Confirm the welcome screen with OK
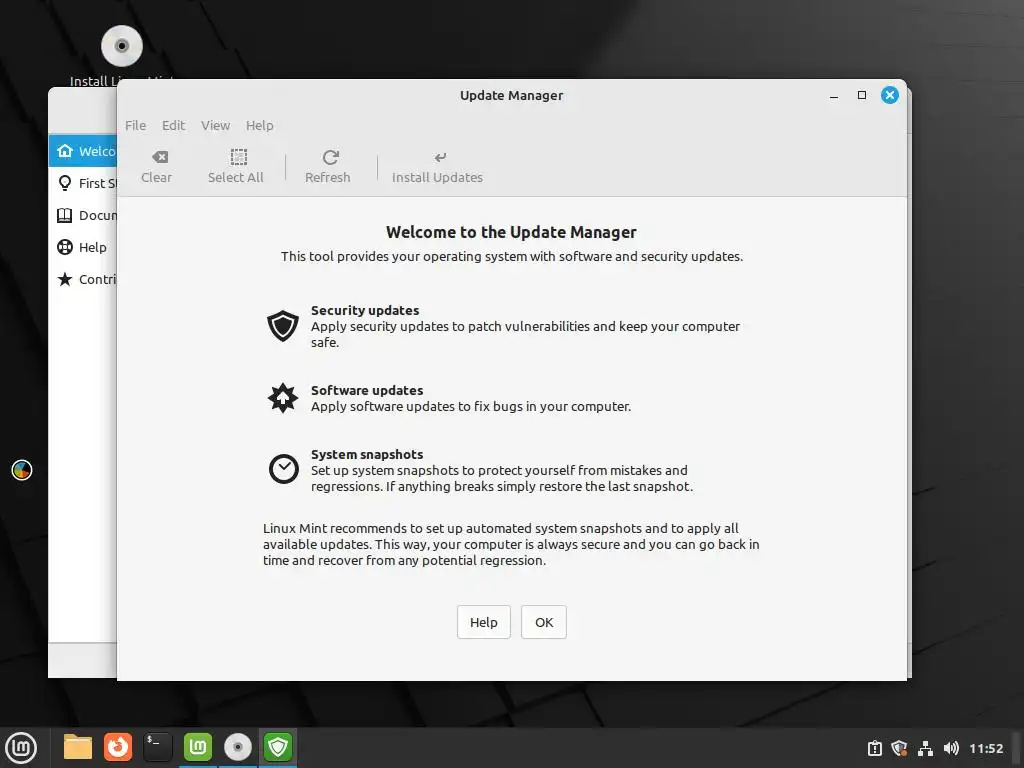 pyautogui.click(x=544, y=622)
